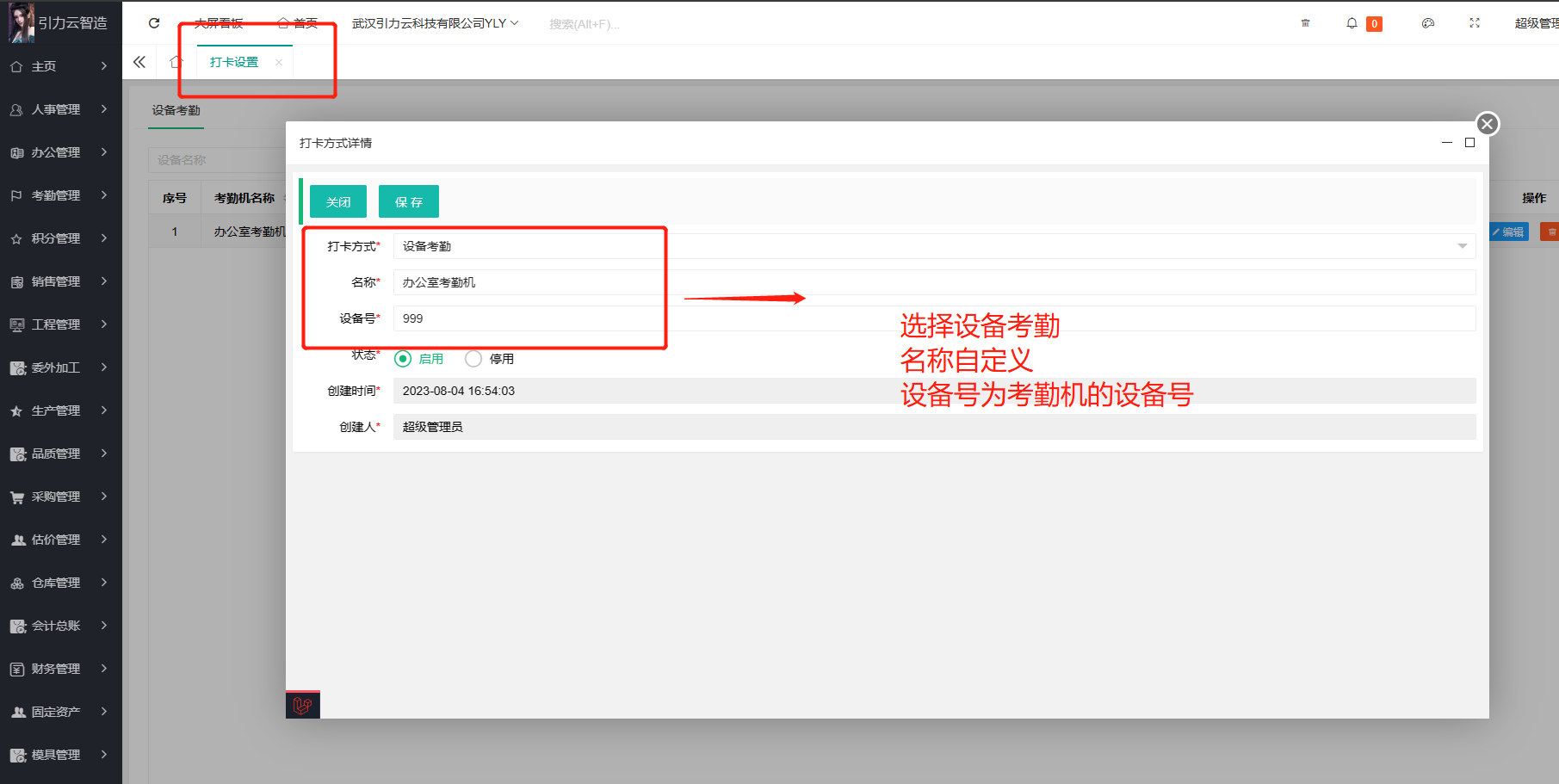Select the 停用 radio button
Viewport: 1559px width, 784px height.
pos(473,359)
